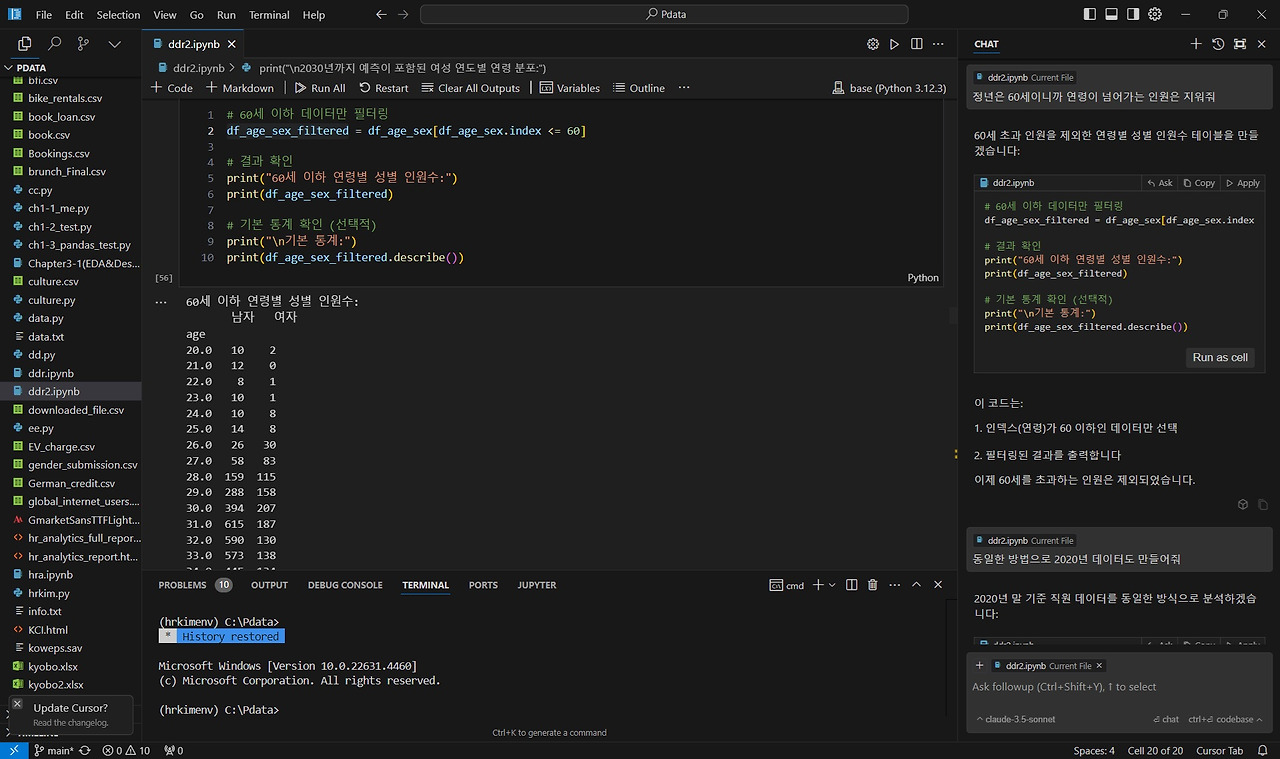Toggle the bottom panel layout
The height and width of the screenshot is (759, 1280).
click(x=1112, y=15)
